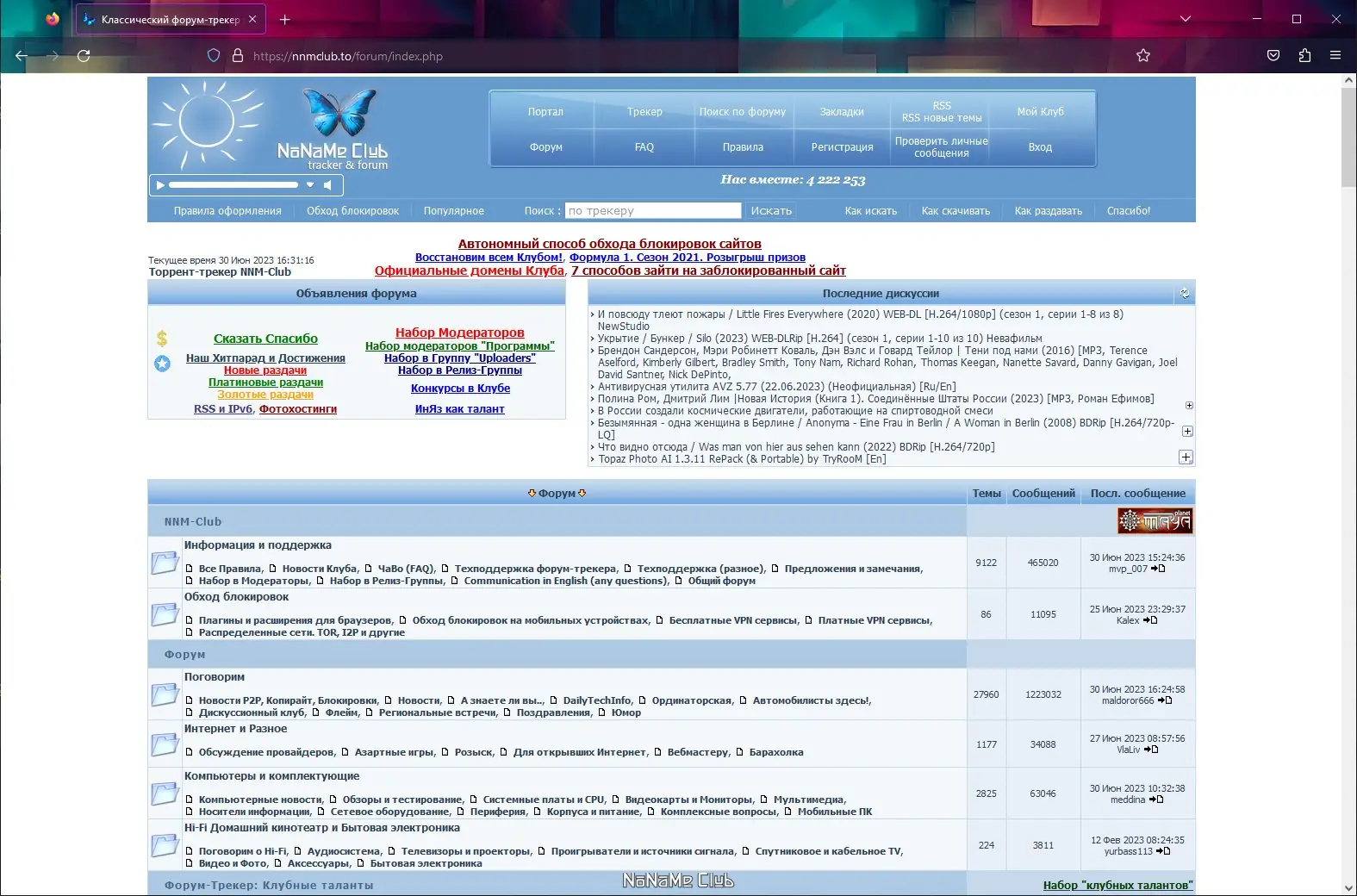1357x896 pixels.
Task: Click the Maya planet banner image
Action: (x=1155, y=520)
